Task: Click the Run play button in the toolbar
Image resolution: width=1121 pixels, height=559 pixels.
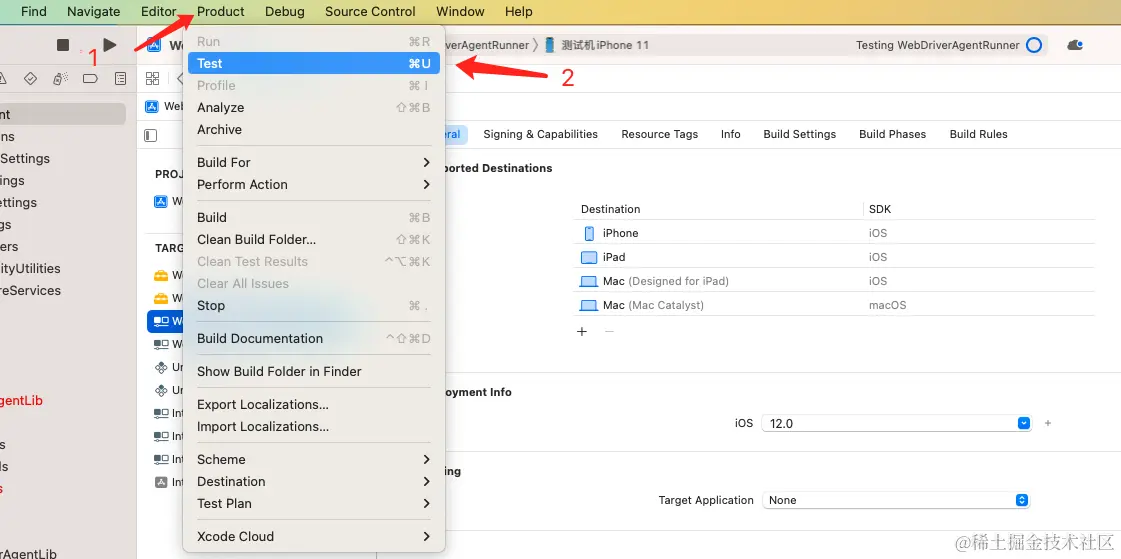Action: [109, 45]
